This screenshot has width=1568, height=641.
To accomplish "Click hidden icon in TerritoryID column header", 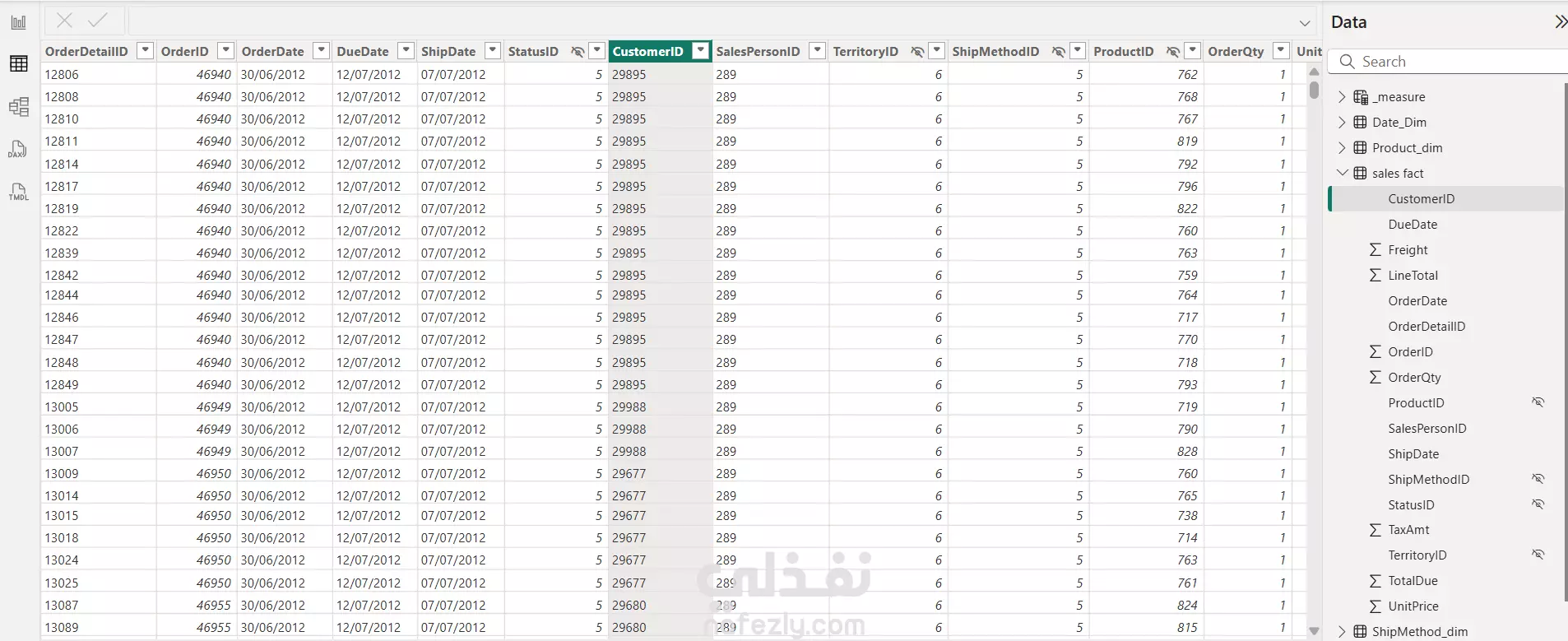I will pos(917,52).
